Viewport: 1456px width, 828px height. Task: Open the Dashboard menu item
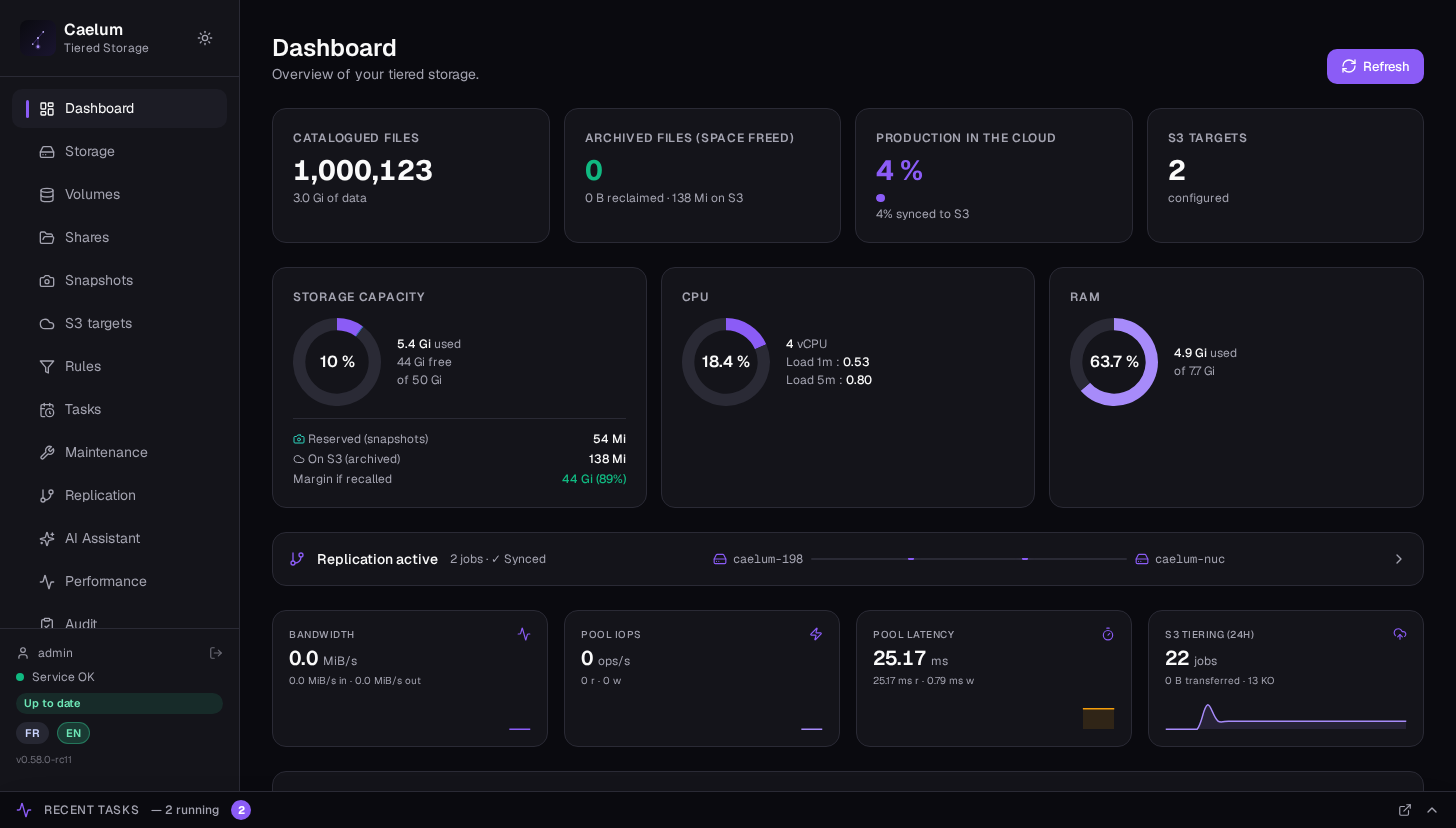120,108
